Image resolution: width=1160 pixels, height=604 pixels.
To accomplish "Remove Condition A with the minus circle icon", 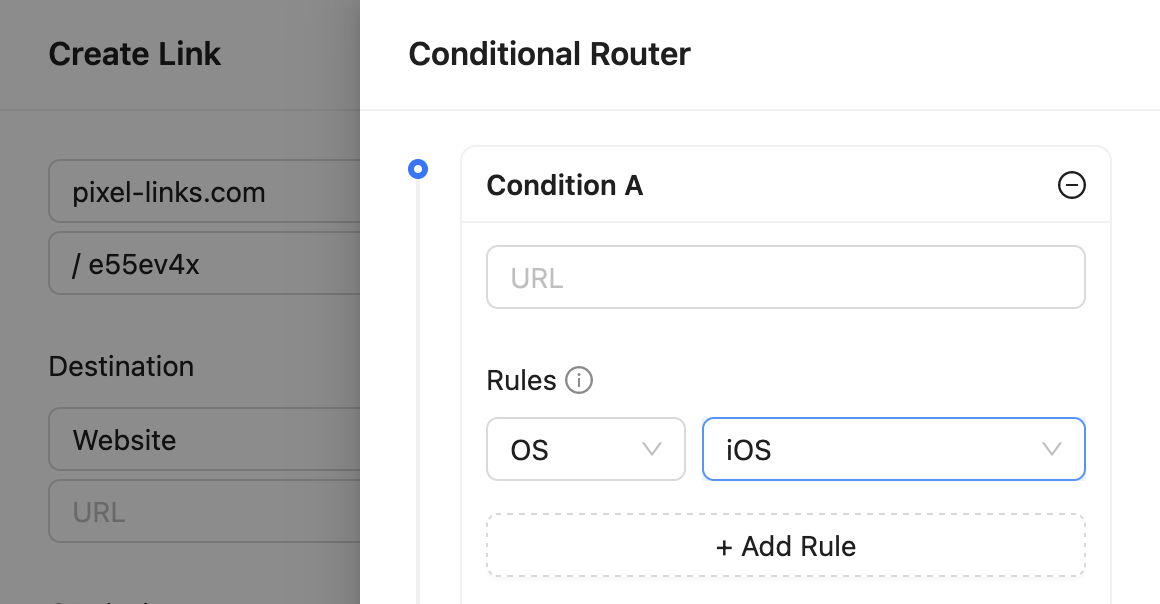I will [x=1071, y=185].
